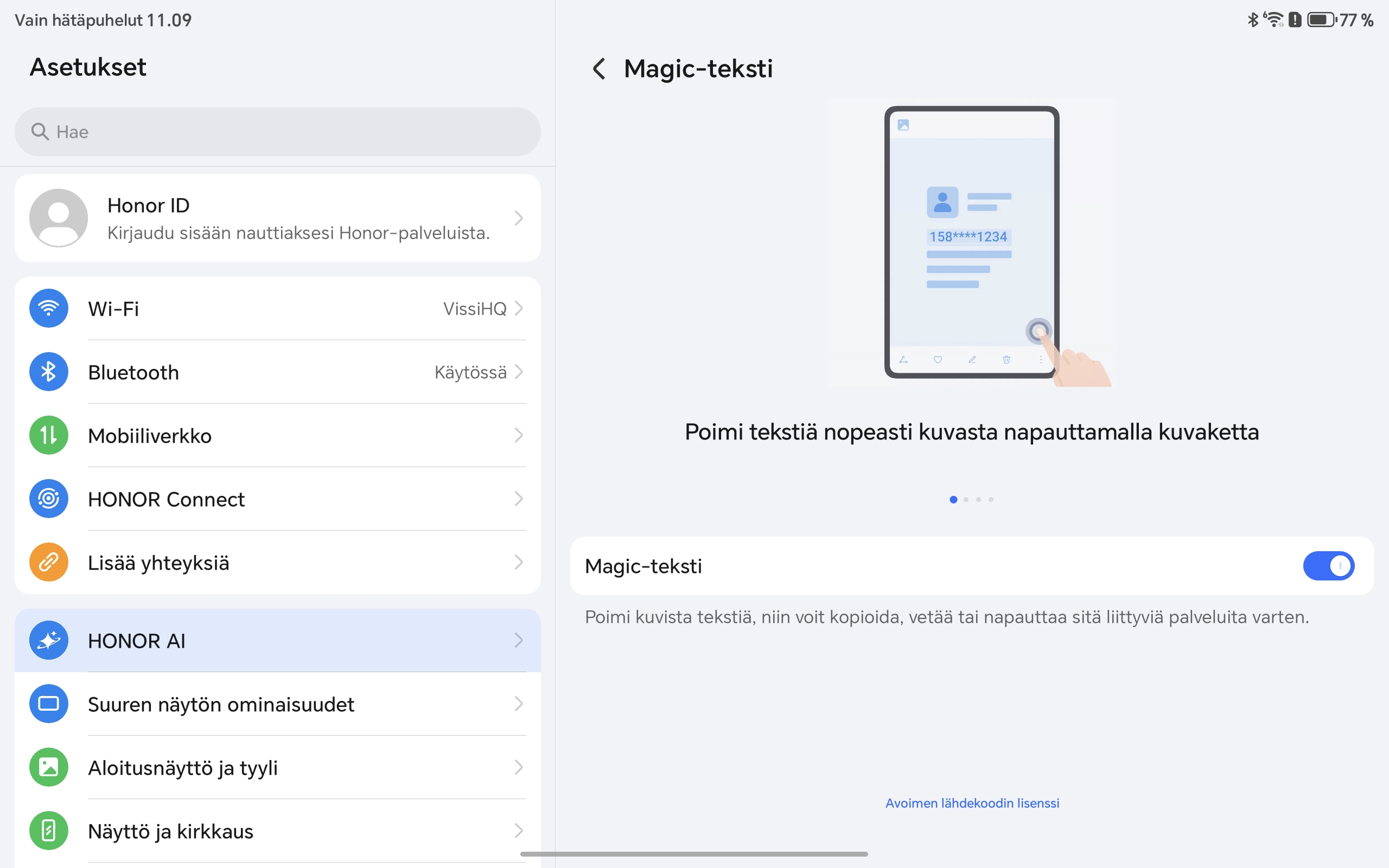This screenshot has width=1389, height=868.
Task: Tap the orange Lisää yhteyksiä link icon
Action: 49,562
